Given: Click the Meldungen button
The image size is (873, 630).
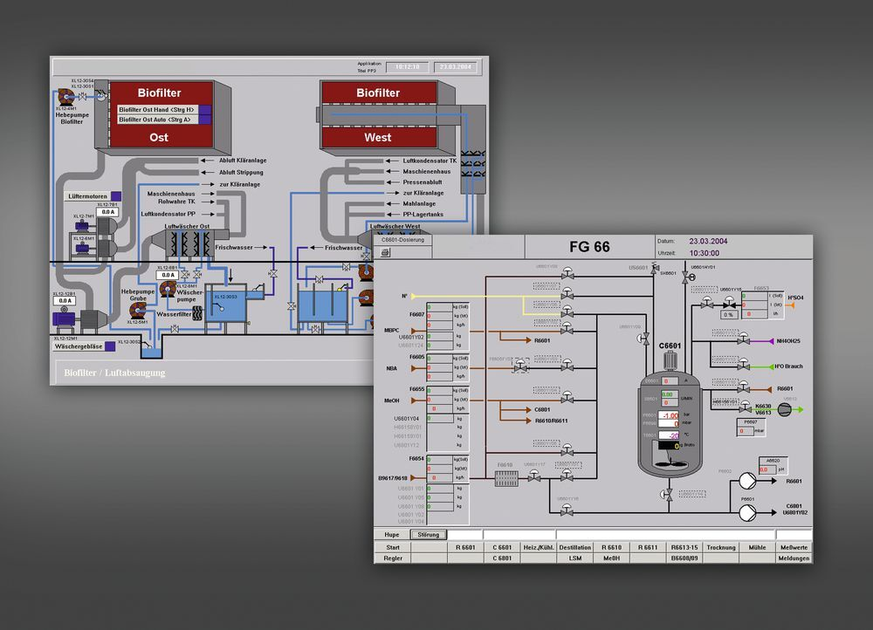Looking at the screenshot, I should click(793, 559).
